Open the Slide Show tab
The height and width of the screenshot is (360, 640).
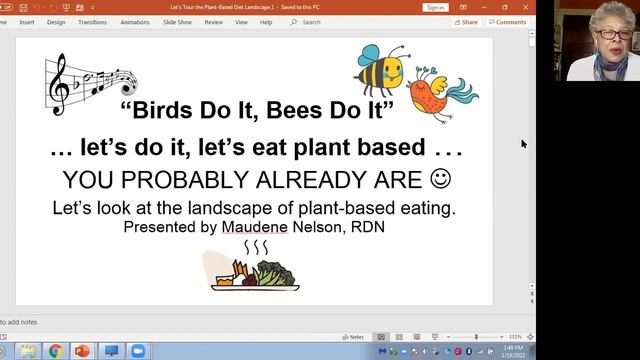(x=177, y=22)
